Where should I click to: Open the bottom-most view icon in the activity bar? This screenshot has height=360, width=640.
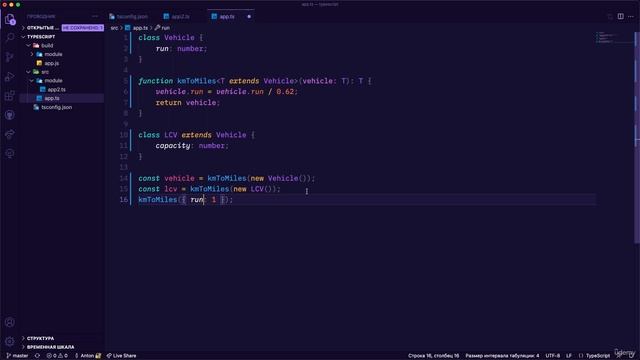(x=10, y=153)
